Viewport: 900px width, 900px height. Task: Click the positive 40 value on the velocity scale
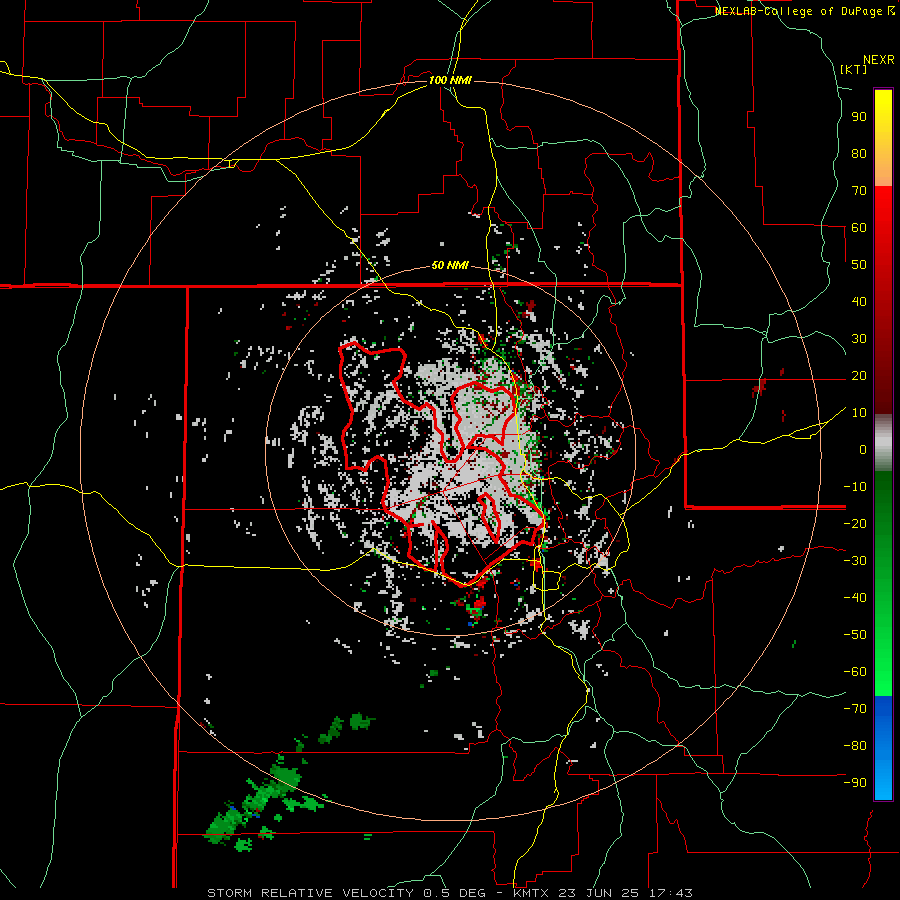[x=859, y=302]
